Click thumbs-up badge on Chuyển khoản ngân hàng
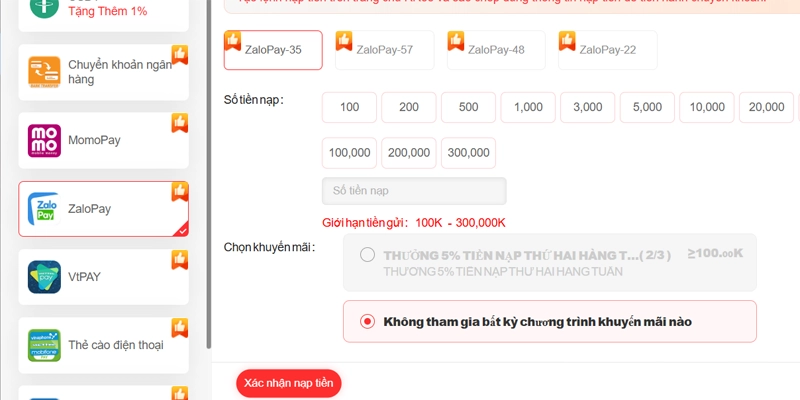This screenshot has height=400, width=800. coord(180,55)
